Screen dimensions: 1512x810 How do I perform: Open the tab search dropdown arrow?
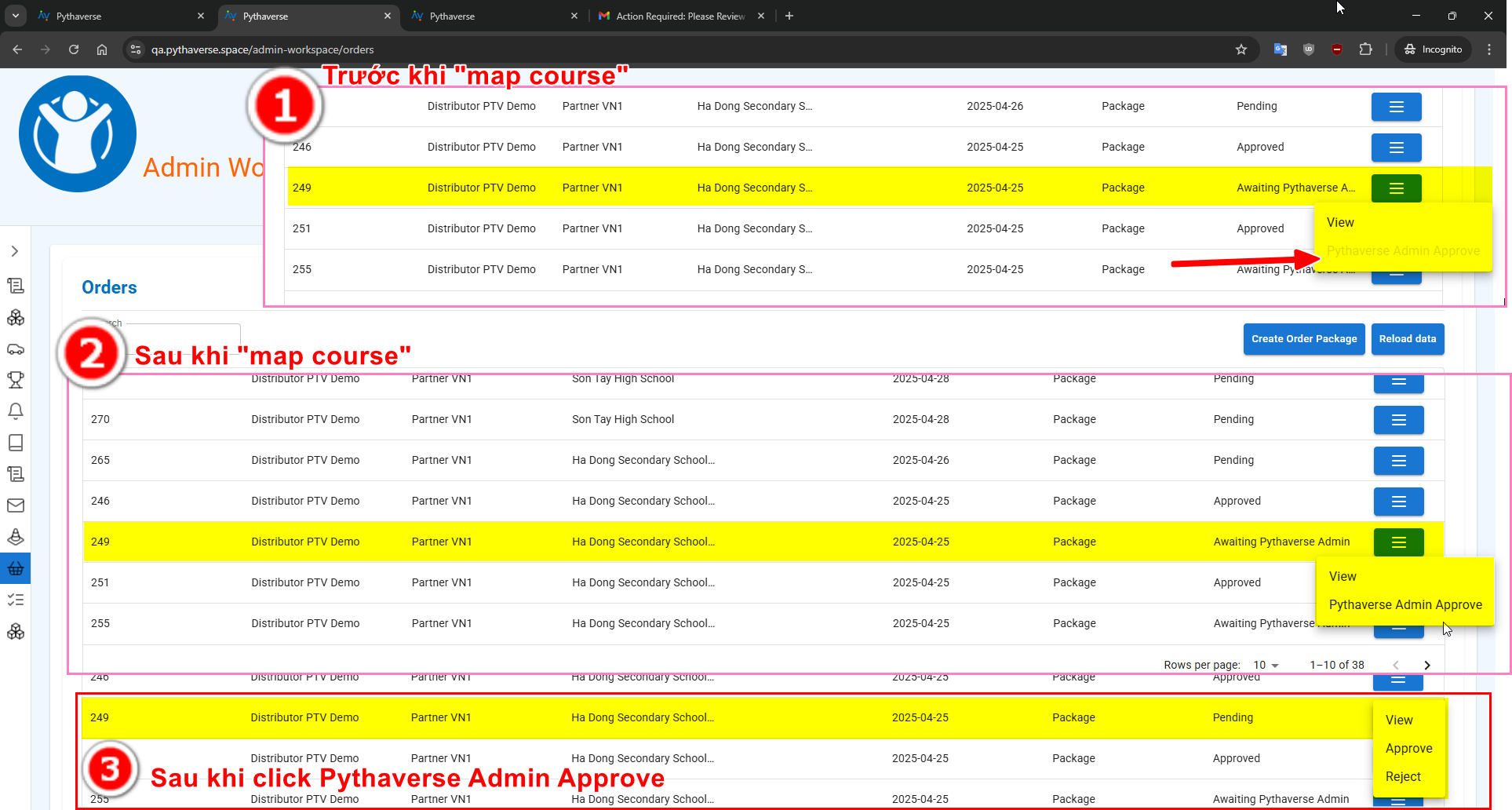[15, 16]
